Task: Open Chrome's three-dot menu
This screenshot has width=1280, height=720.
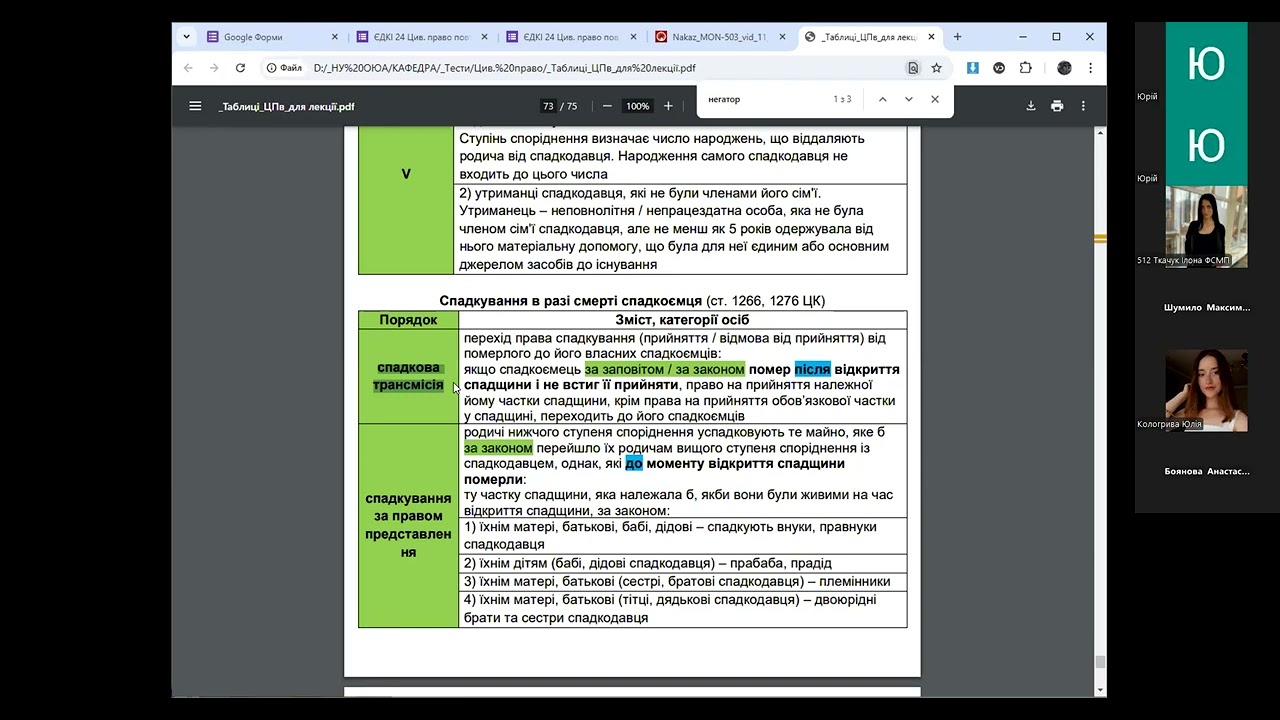Action: point(1090,68)
